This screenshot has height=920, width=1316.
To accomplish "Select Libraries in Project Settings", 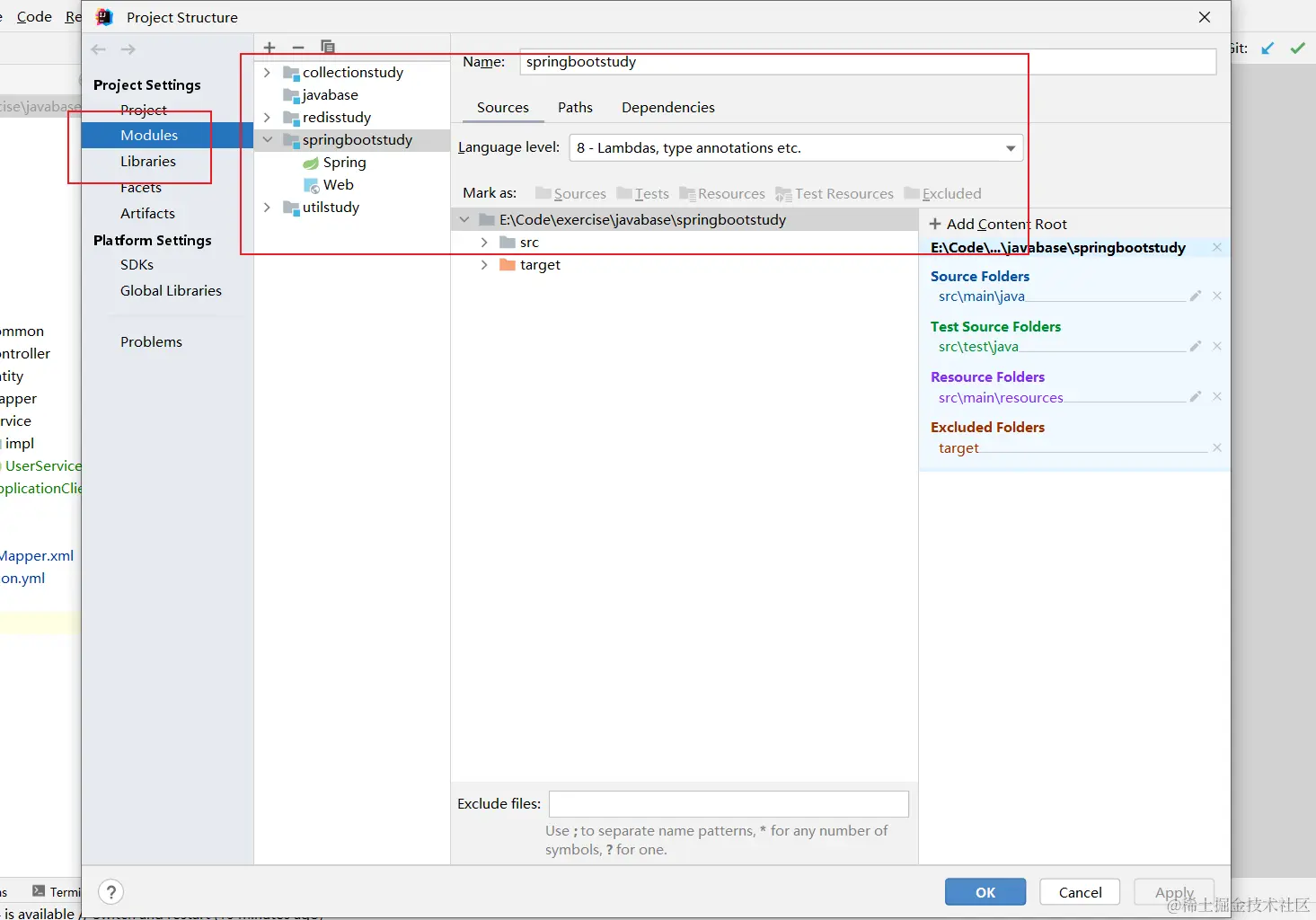I will point(148,162).
